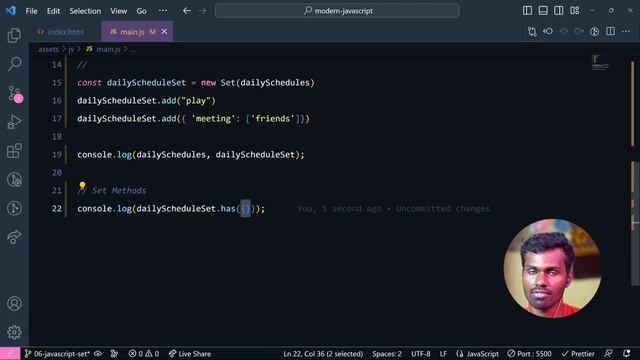This screenshot has height=360, width=640.
Task: Toggle Live Server Port : 5500
Action: coord(529,354)
